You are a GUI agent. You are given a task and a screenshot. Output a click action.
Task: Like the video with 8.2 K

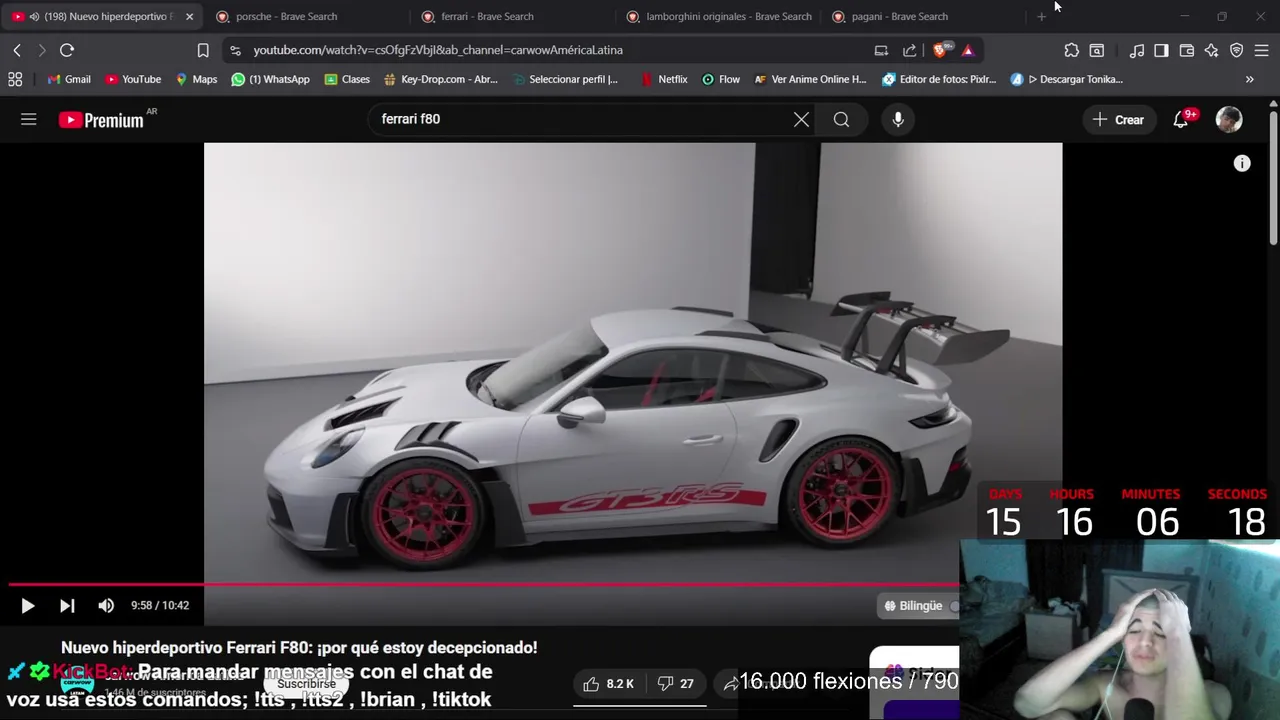click(608, 683)
